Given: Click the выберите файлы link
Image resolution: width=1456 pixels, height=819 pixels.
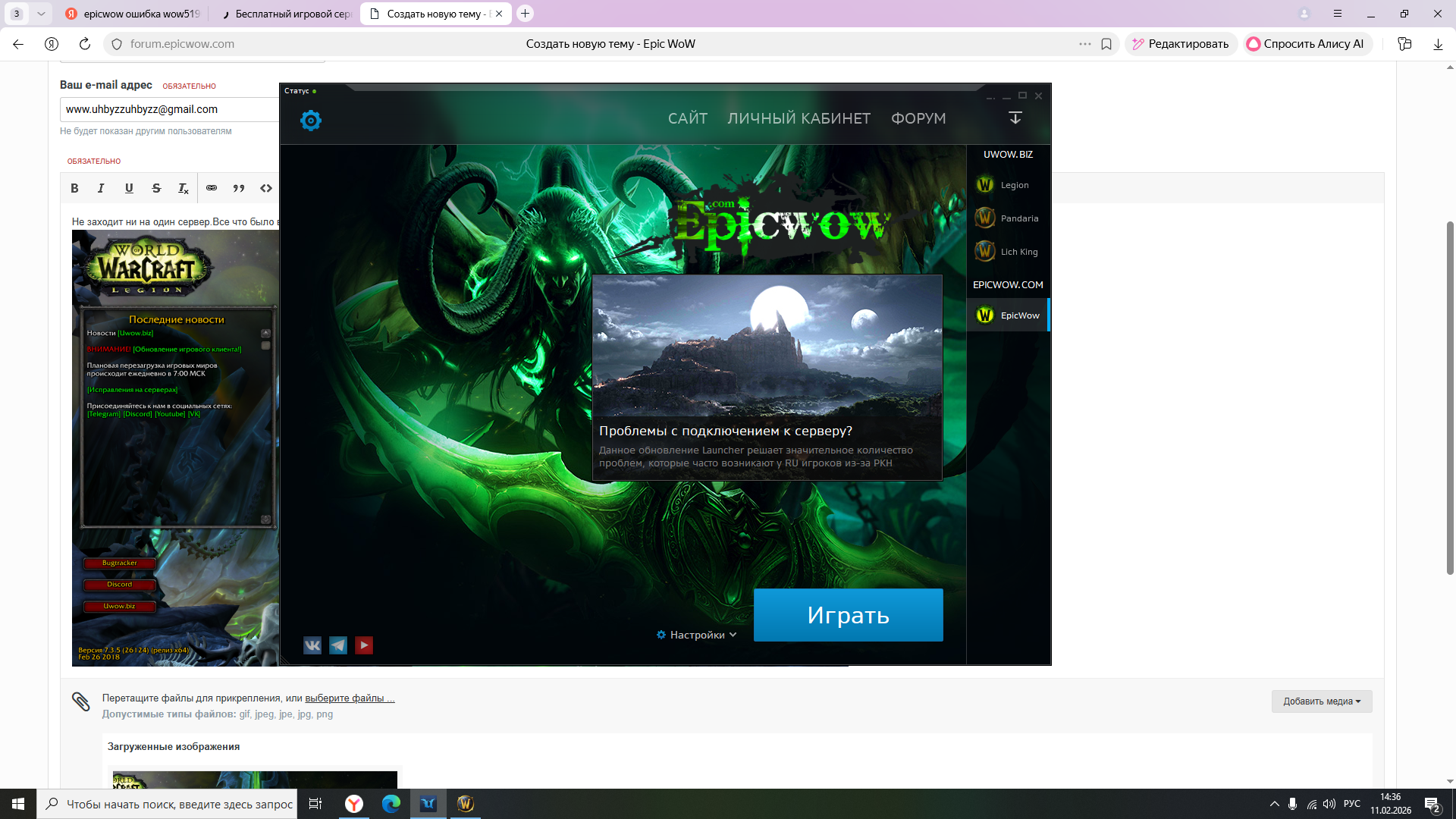Looking at the screenshot, I should (x=350, y=698).
